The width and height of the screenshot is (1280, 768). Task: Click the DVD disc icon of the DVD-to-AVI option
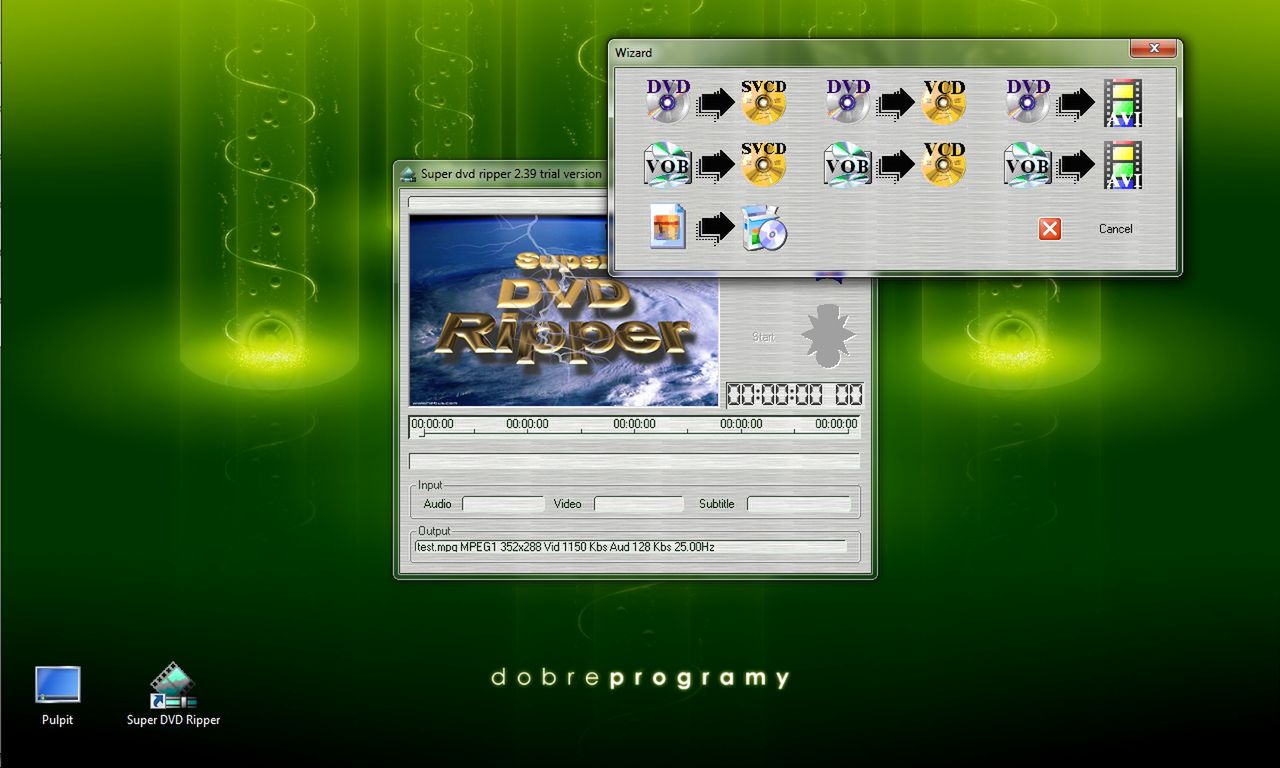(x=1028, y=101)
